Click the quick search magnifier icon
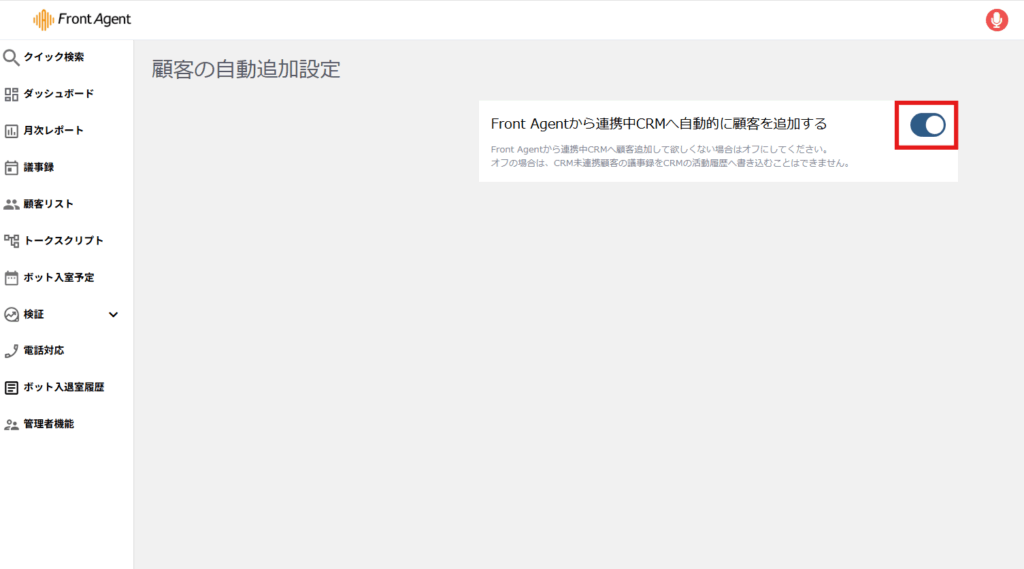 point(12,57)
